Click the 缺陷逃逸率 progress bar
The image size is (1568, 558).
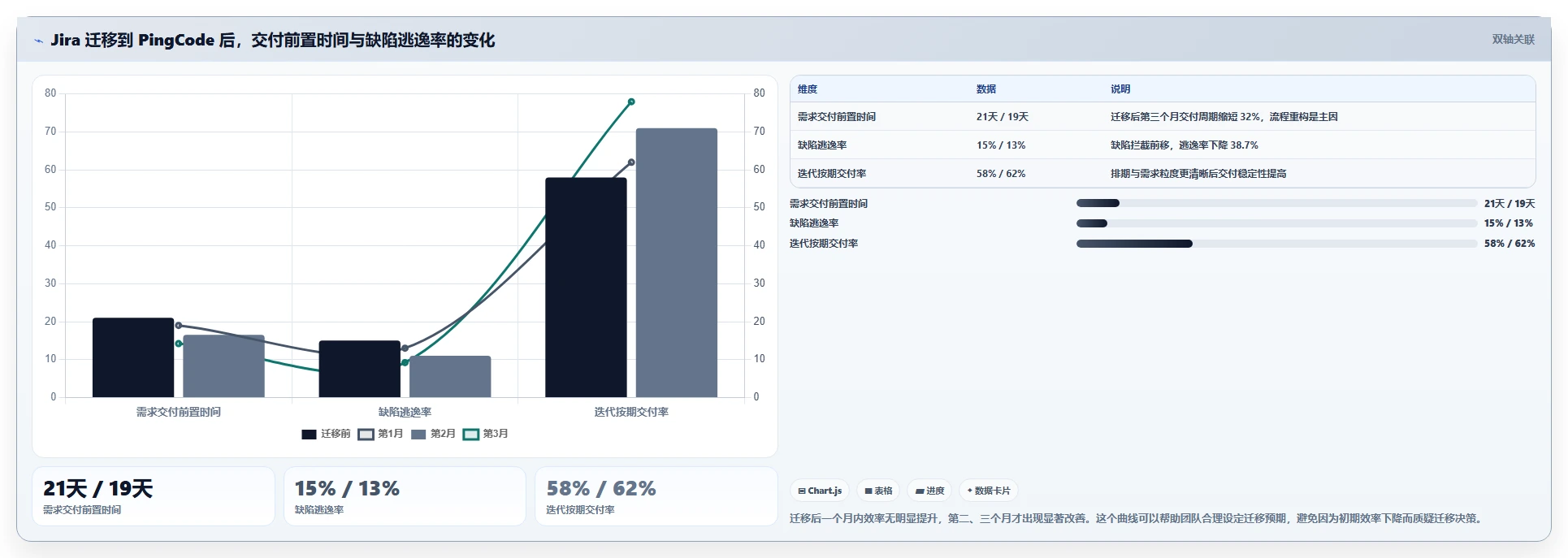pos(1276,223)
